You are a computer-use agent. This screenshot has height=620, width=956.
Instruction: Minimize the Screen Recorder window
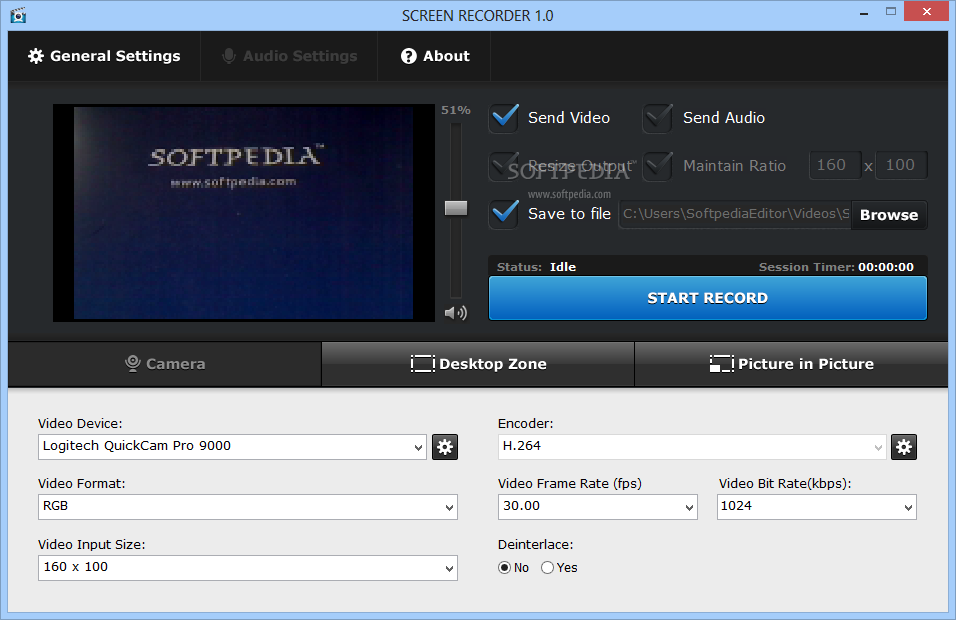tap(864, 12)
